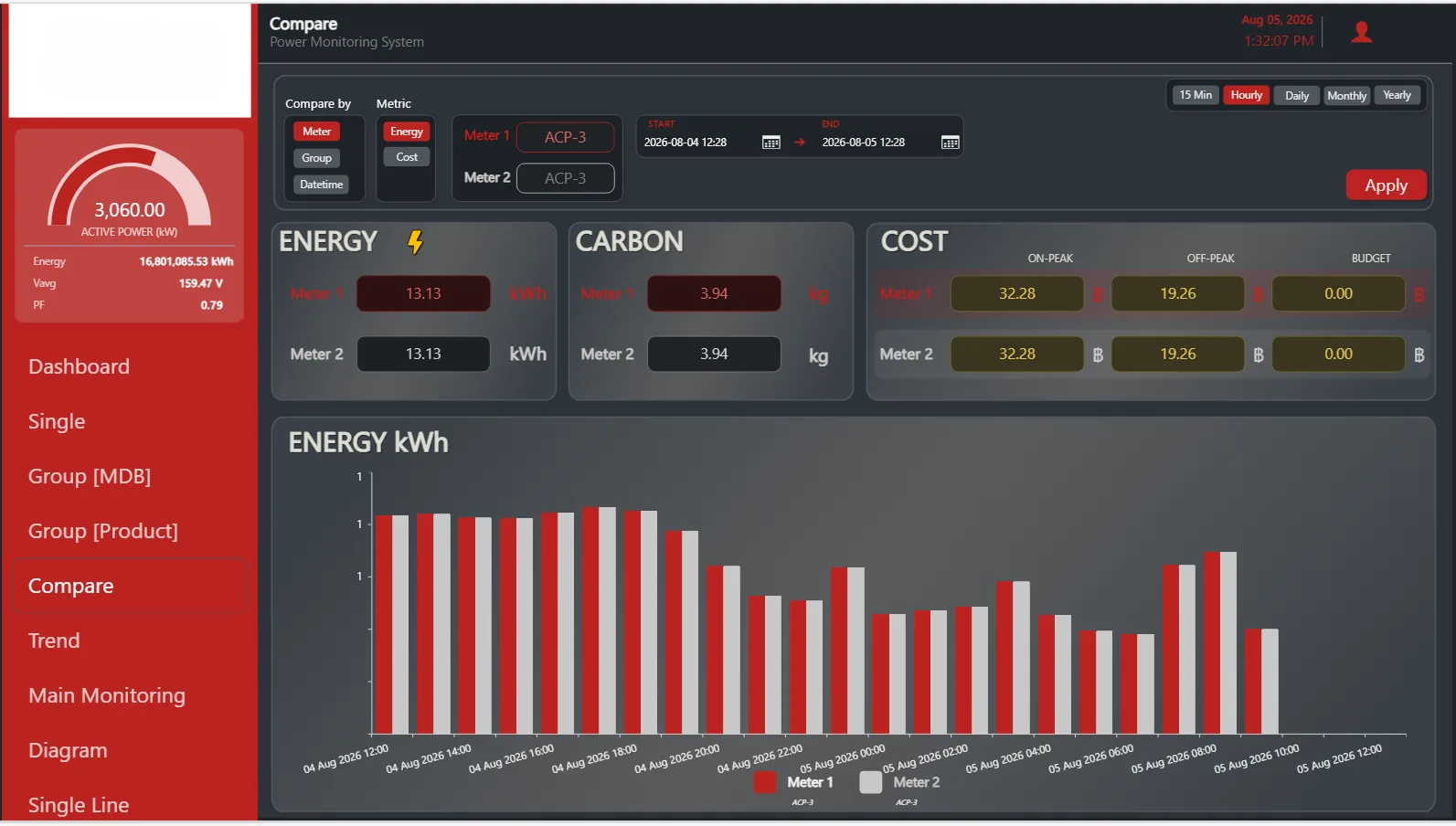Click Meter 1 budget value 0.00
Image resolution: width=1456 pixels, height=826 pixels.
(x=1339, y=293)
